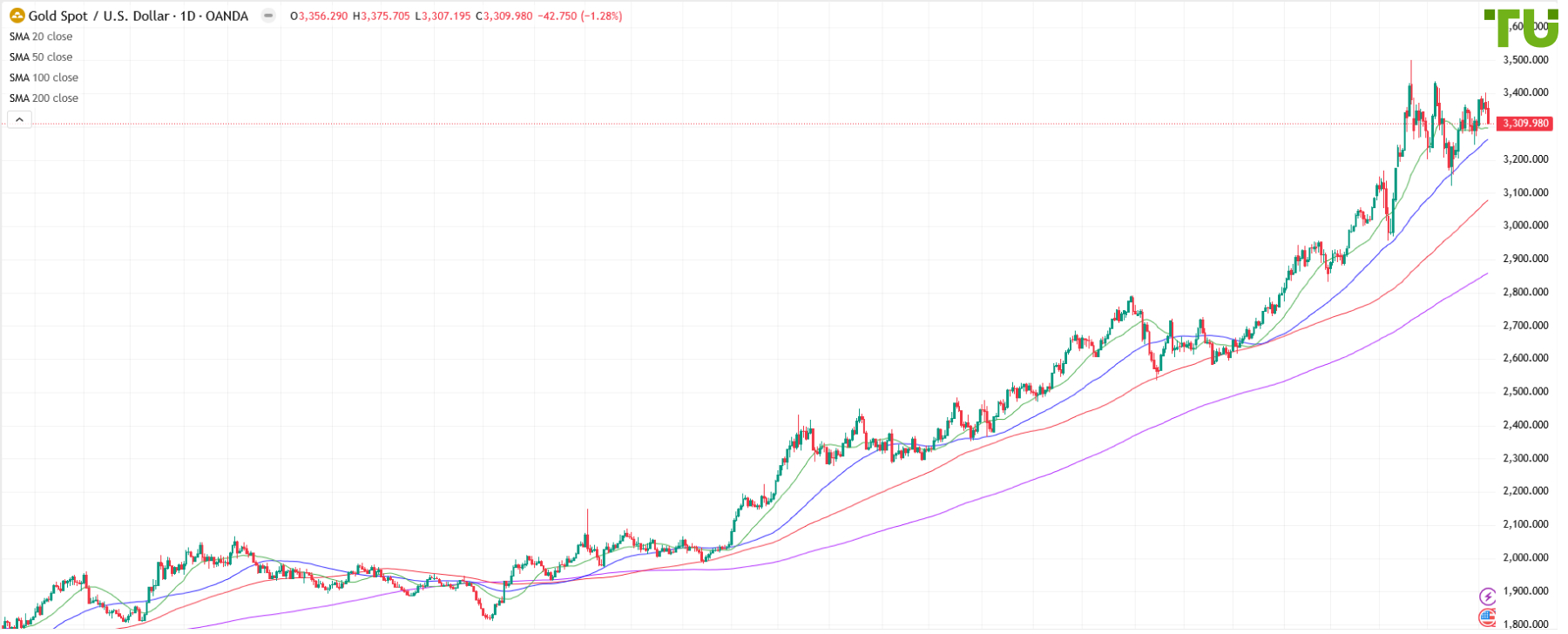Click the market status pill beside OANDA
Screen dimensions: 1568x634
pos(268,16)
